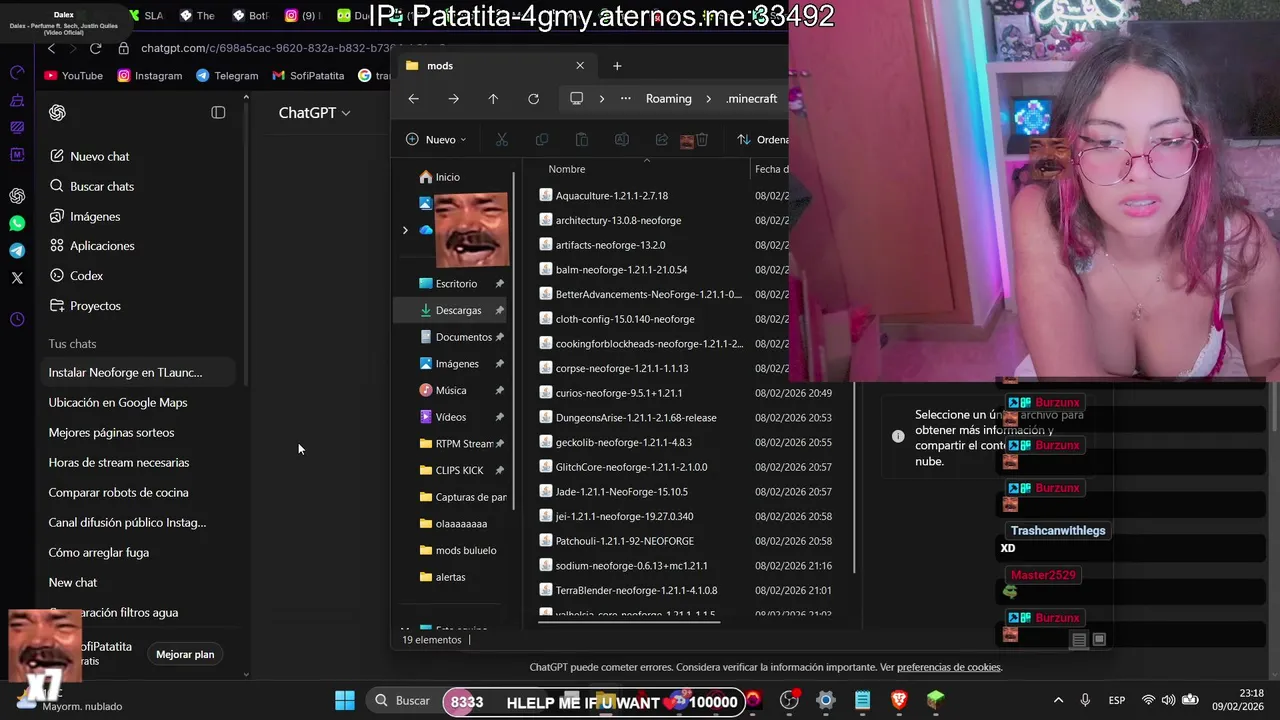1280x720 pixels.
Task: Go up one folder in File Explorer
Action: (493, 99)
